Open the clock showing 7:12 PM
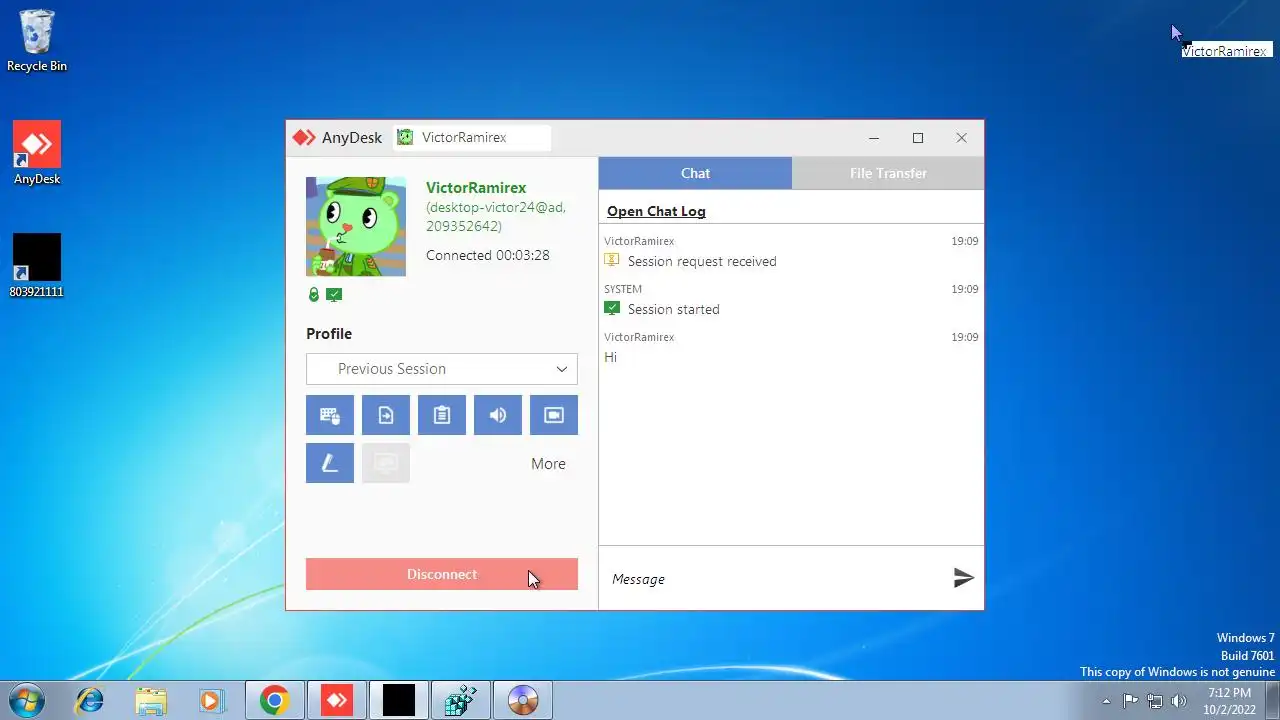The height and width of the screenshot is (720, 1280). tap(1229, 700)
